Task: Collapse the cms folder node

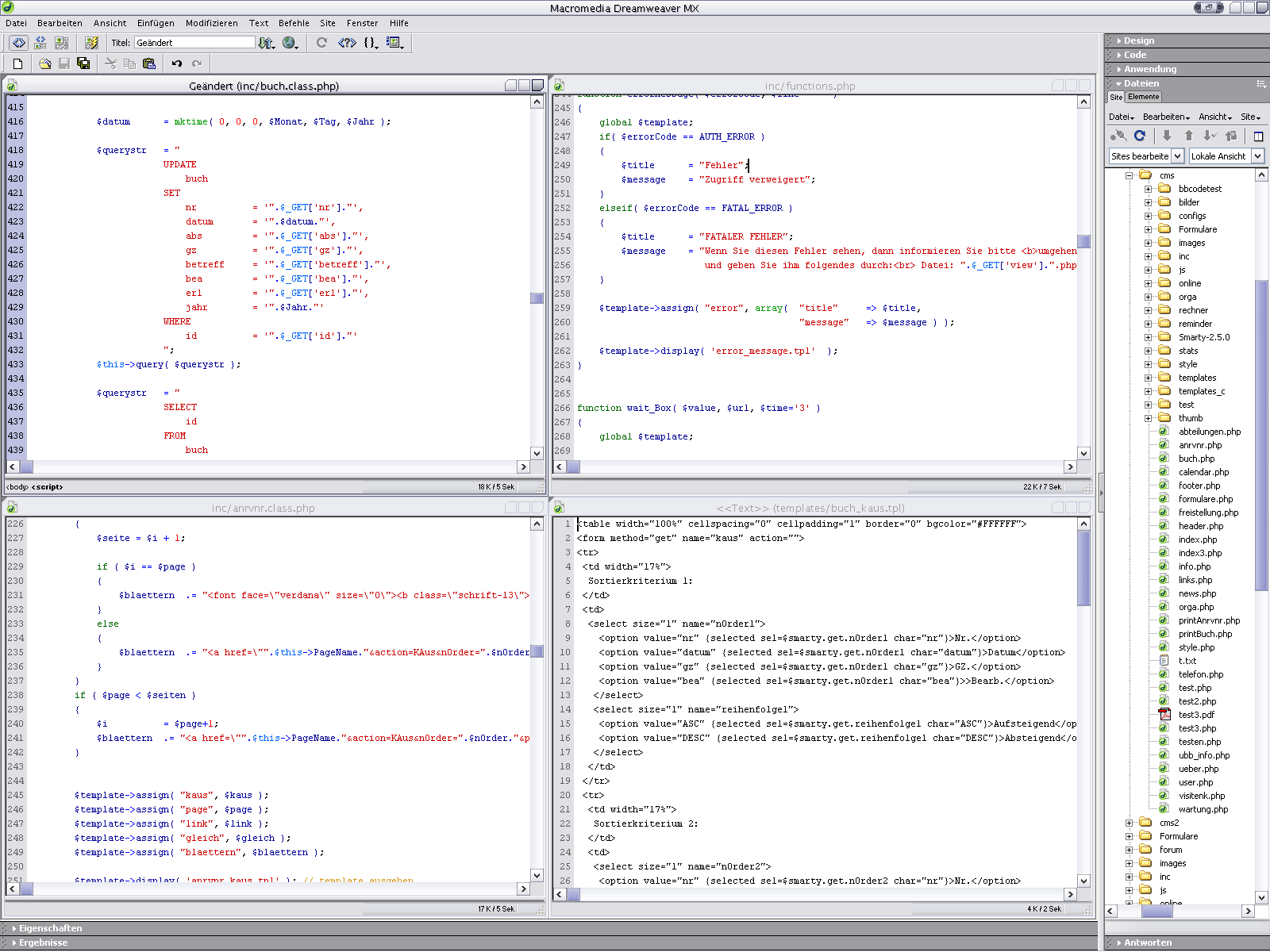Action: coord(1129,175)
